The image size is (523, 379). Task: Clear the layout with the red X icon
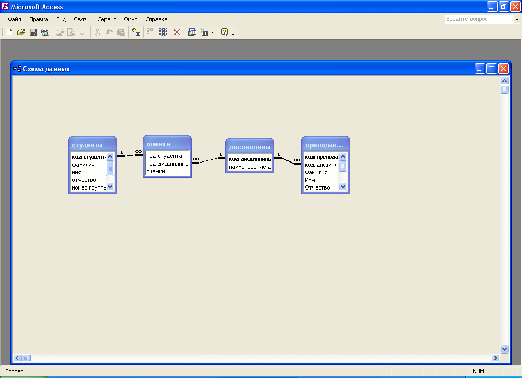point(177,32)
